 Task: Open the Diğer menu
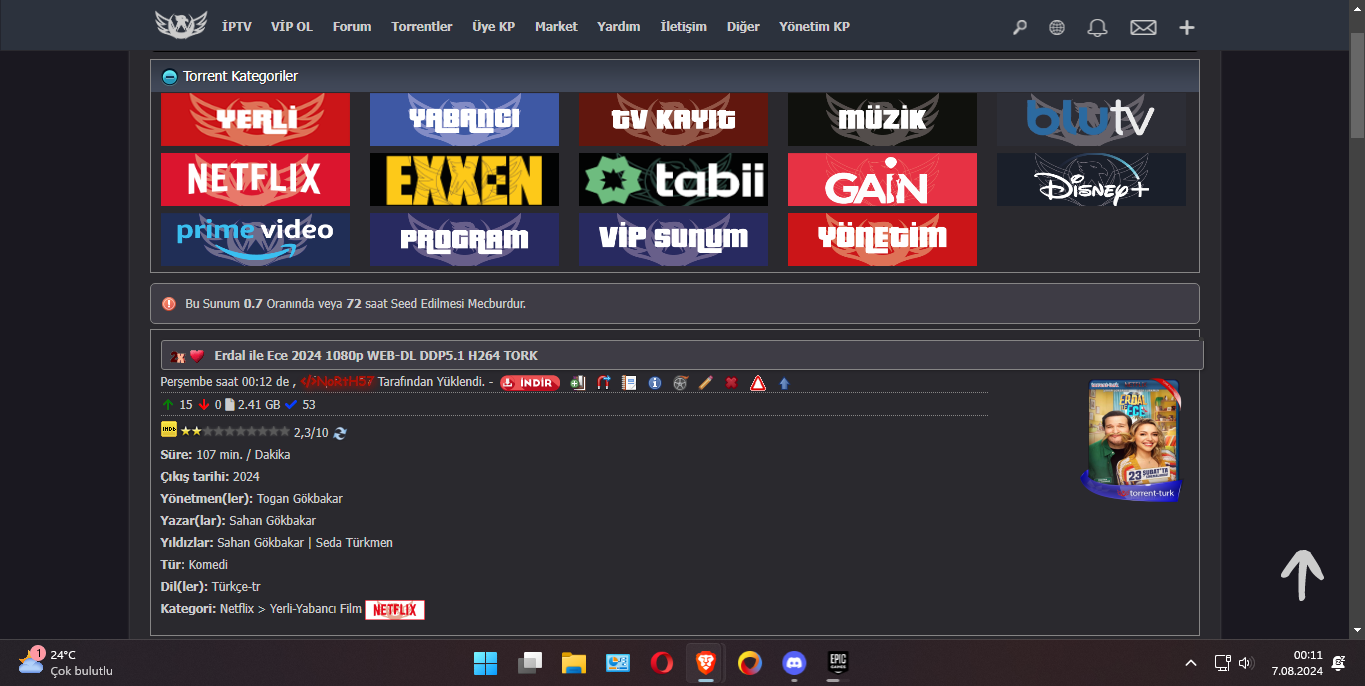coord(743,27)
